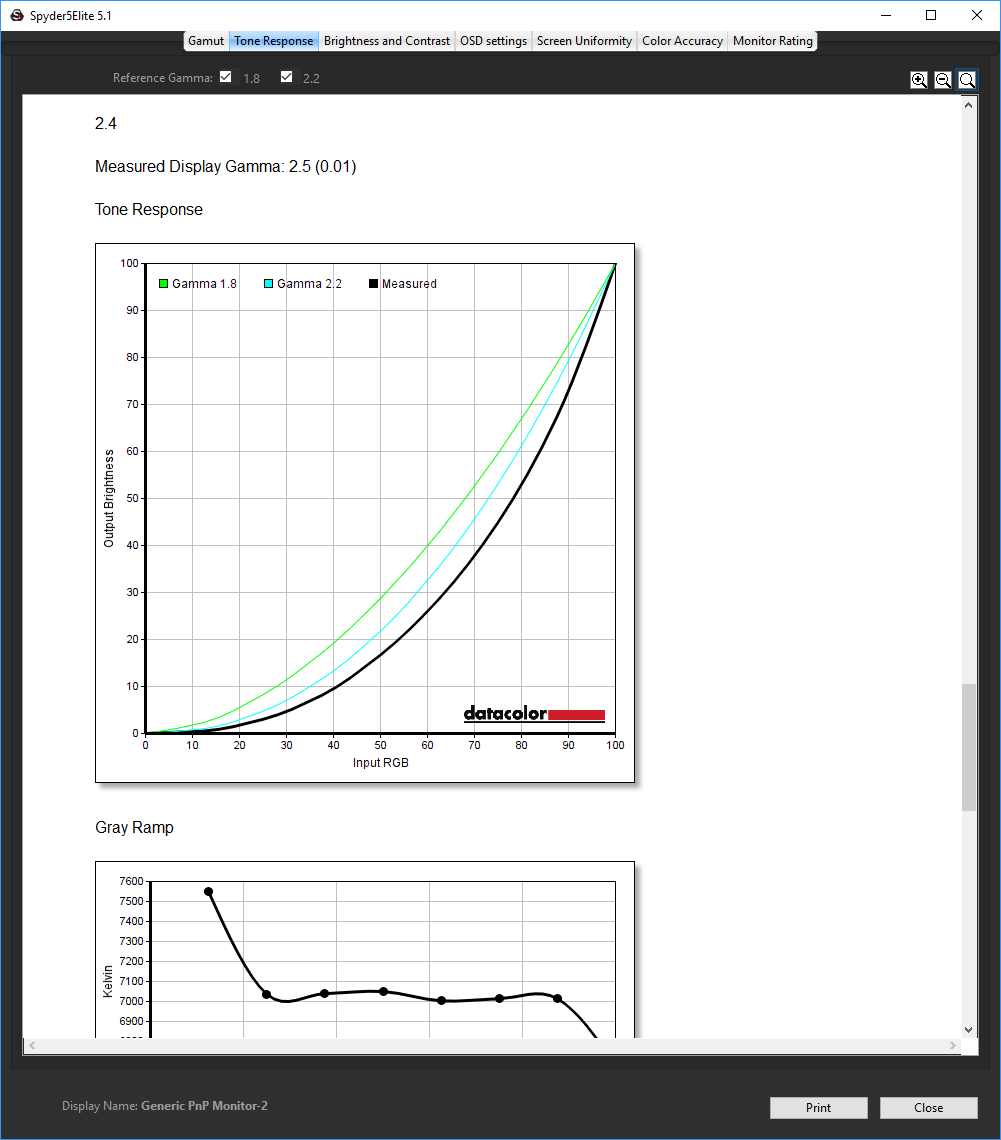Go to the Screen Uniformity tab
The image size is (1001, 1140).
584,41
